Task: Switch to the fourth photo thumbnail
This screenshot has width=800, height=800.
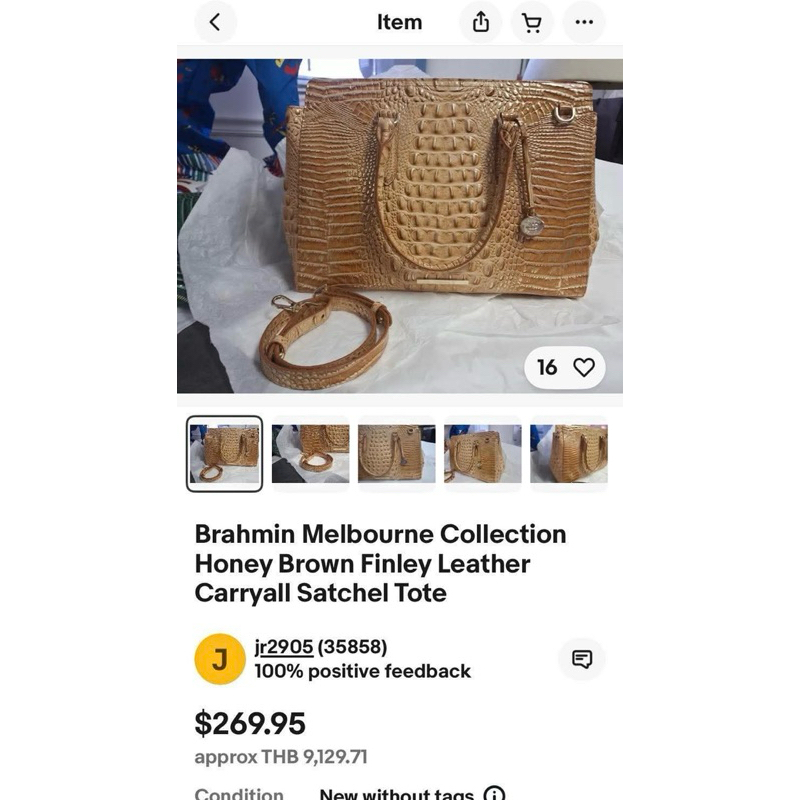Action: tap(483, 454)
